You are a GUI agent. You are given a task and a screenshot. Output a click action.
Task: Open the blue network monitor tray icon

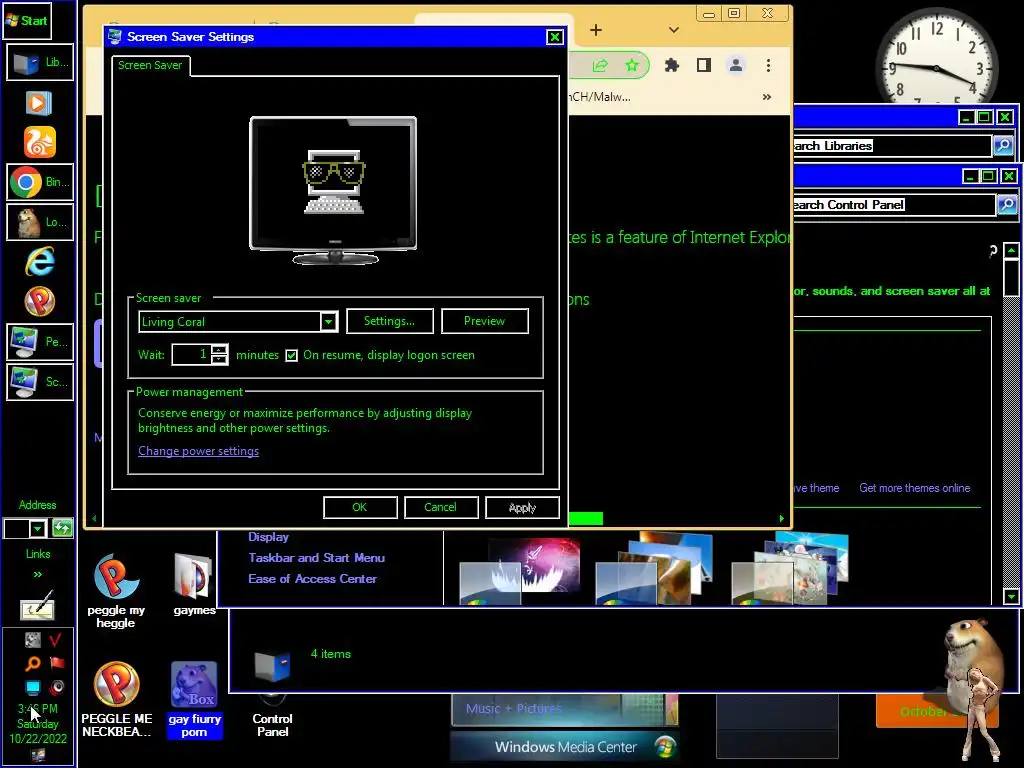[x=32, y=687]
